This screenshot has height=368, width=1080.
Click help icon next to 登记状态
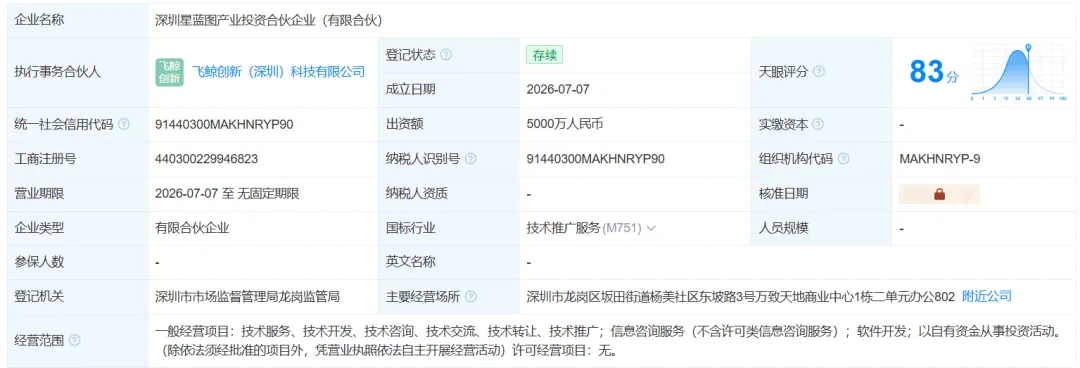[446, 55]
